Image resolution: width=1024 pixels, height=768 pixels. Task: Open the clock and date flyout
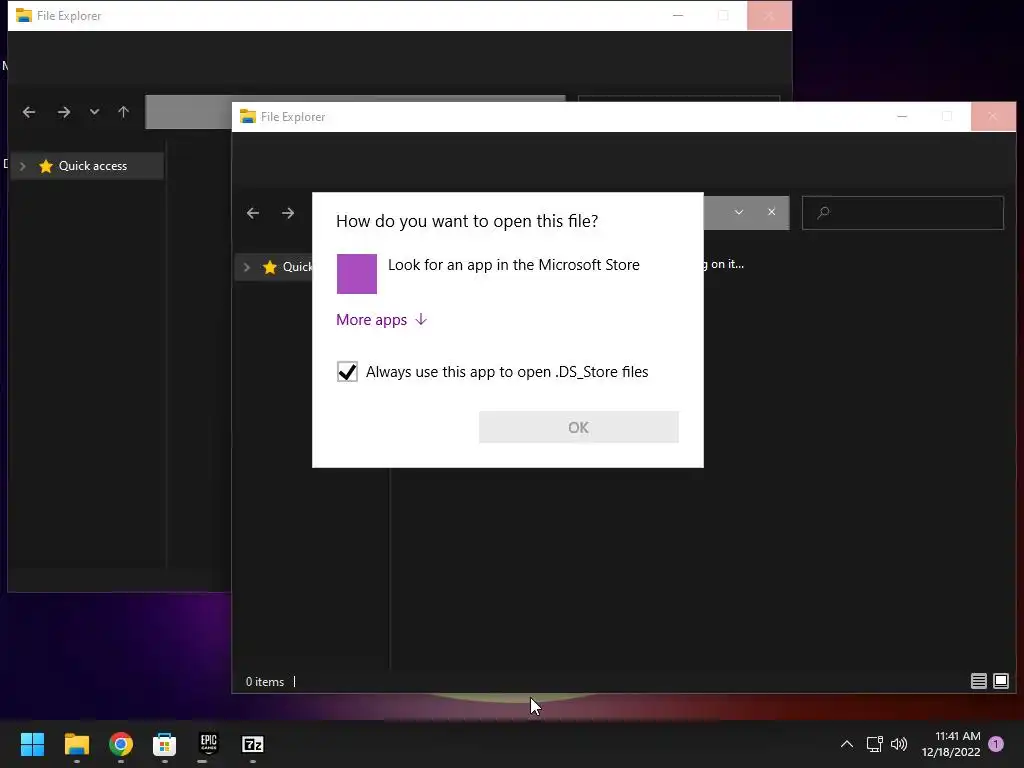click(x=951, y=744)
